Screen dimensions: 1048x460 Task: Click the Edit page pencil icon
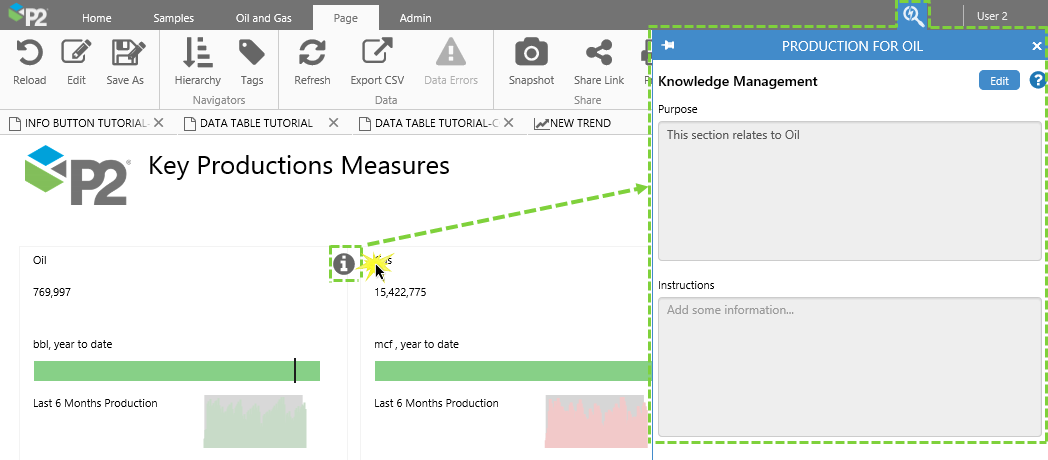pyautogui.click(x=76, y=54)
